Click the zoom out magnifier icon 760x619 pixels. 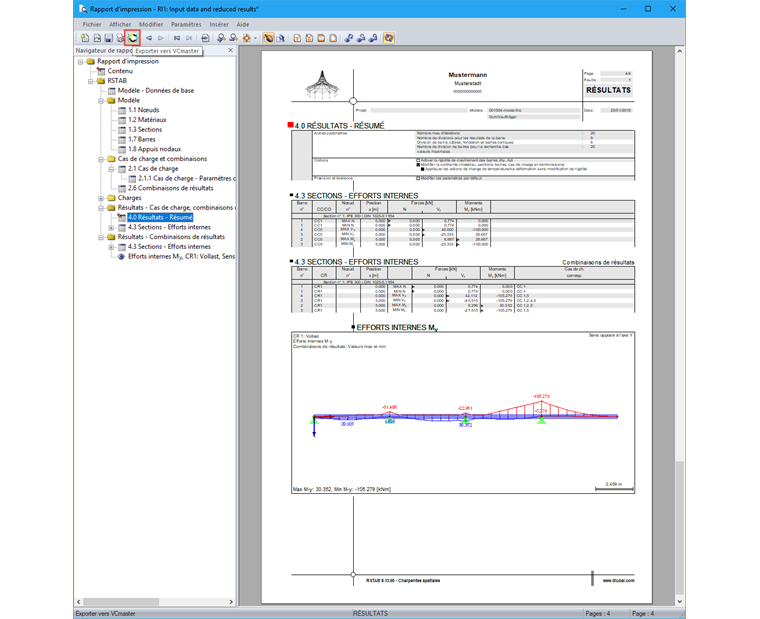(x=233, y=38)
